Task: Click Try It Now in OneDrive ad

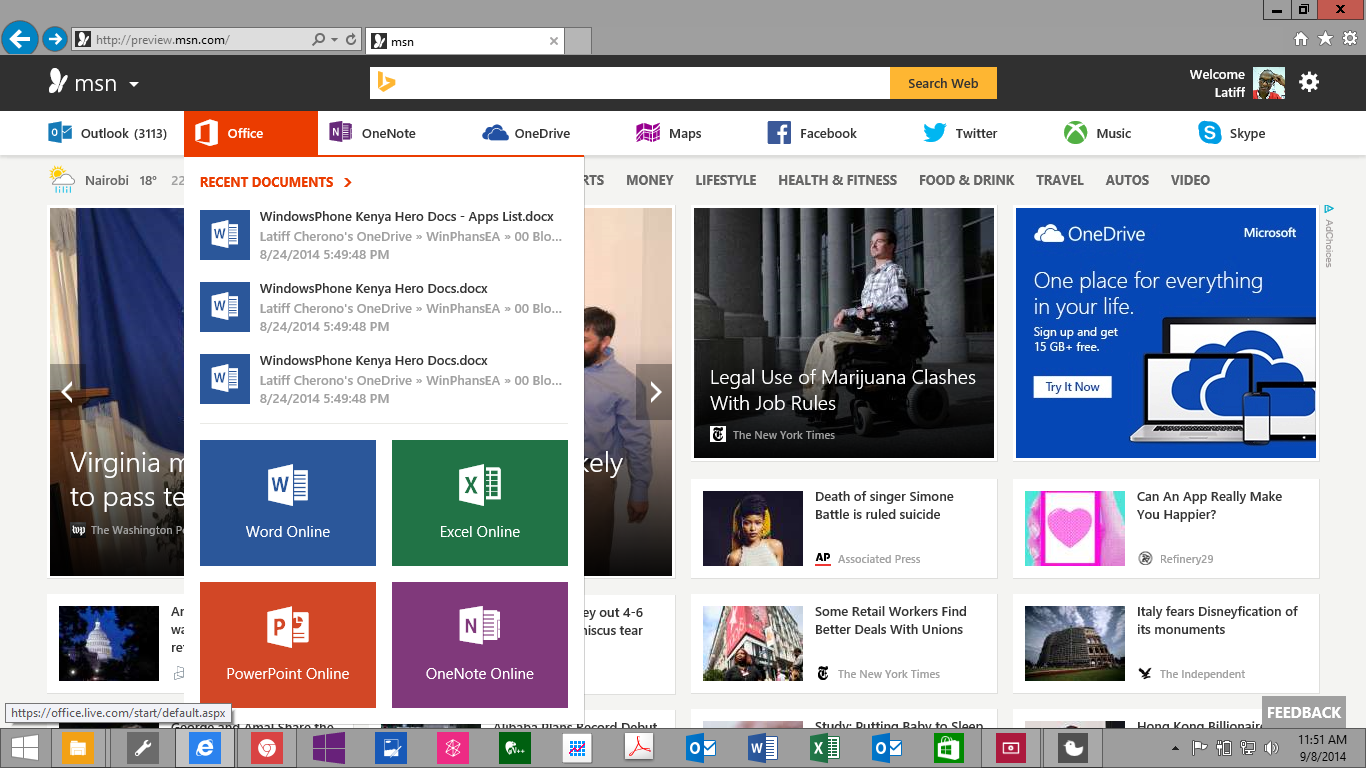Action: pos(1072,387)
